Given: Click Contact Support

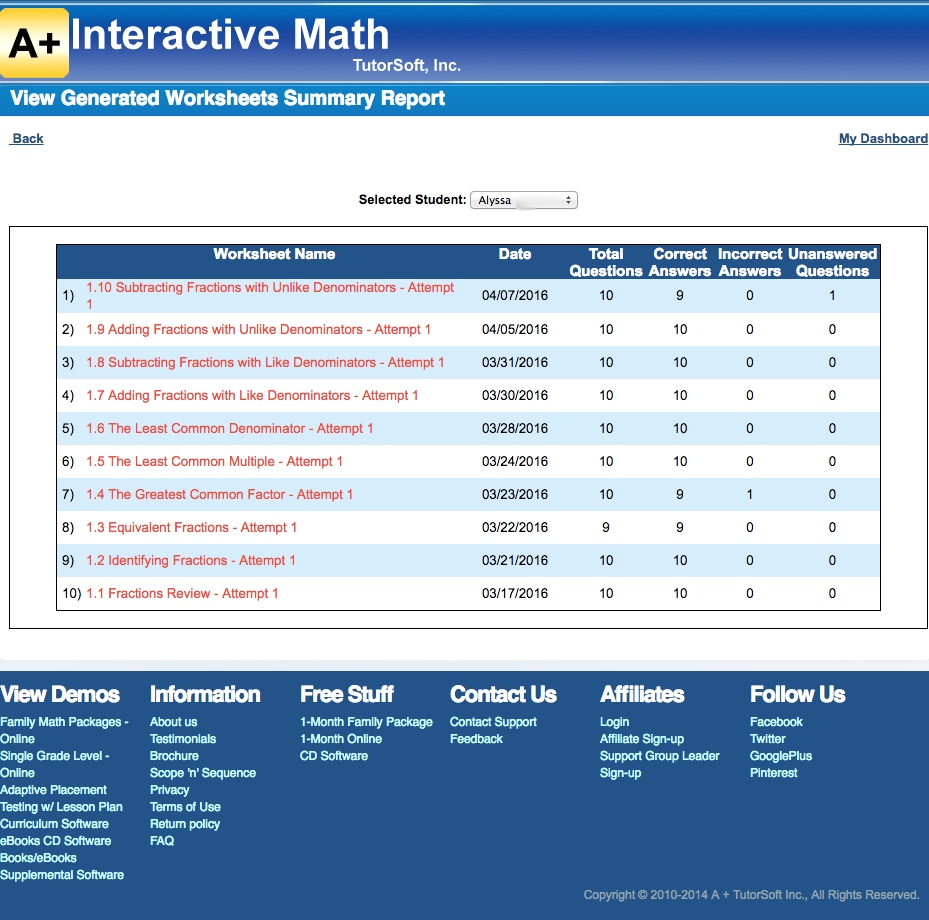Looking at the screenshot, I should pyautogui.click(x=493, y=721).
